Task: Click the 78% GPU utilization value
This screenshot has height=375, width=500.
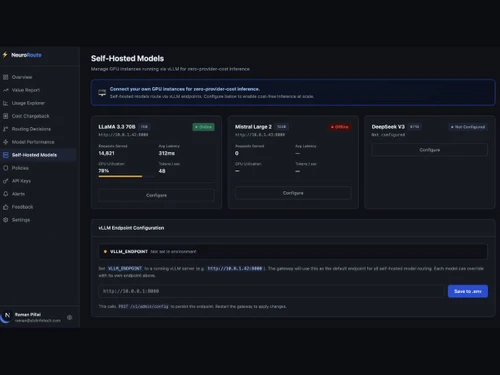Action: pos(104,171)
